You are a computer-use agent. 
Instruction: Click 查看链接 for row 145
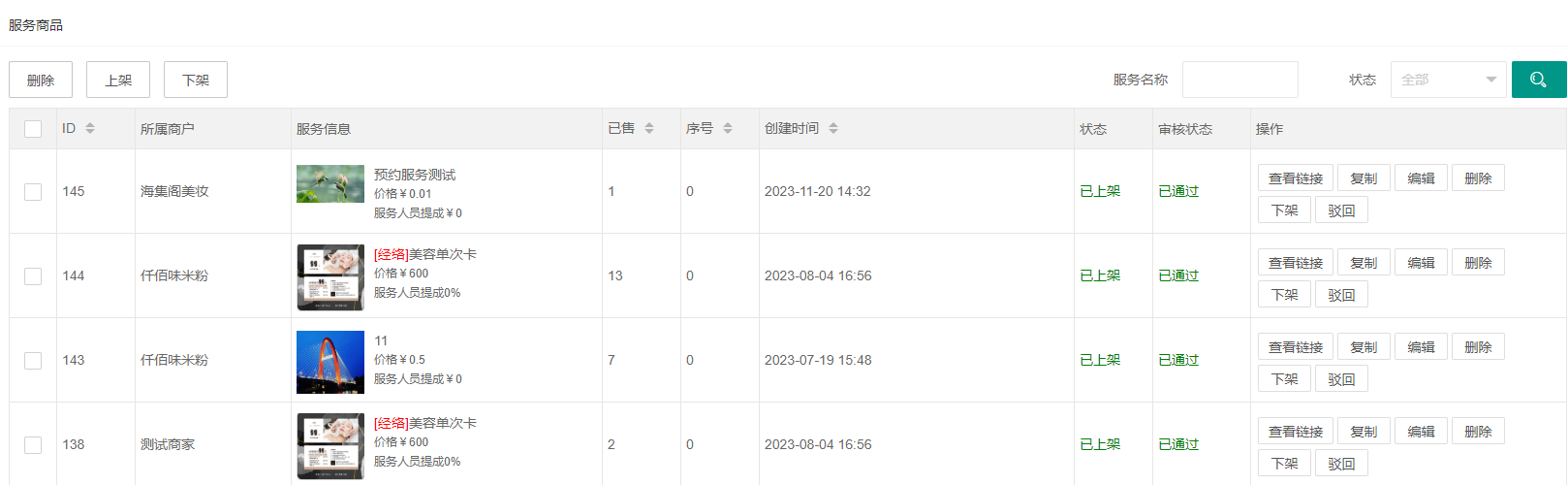tap(1295, 178)
